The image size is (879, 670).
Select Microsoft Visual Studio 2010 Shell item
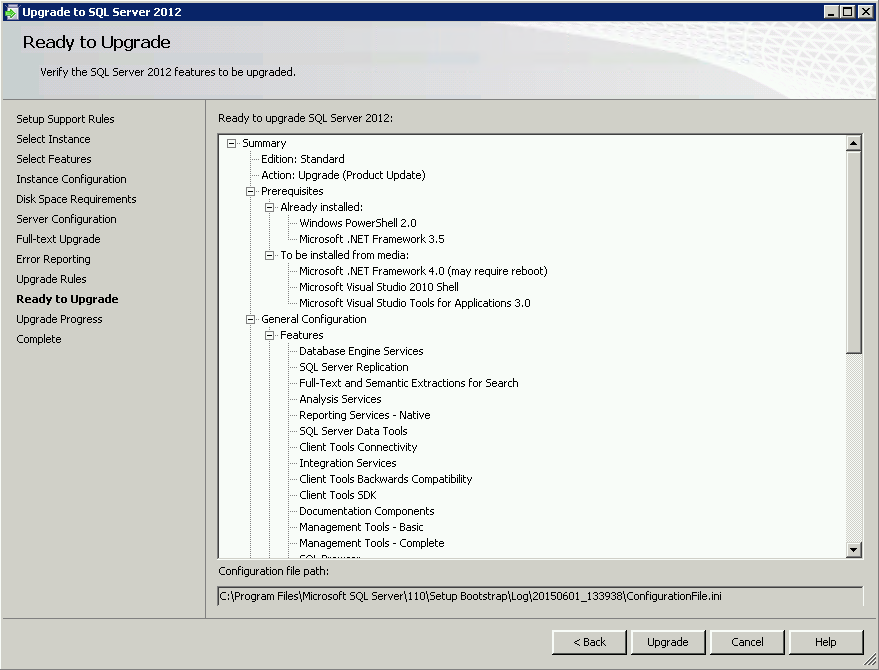pos(378,287)
